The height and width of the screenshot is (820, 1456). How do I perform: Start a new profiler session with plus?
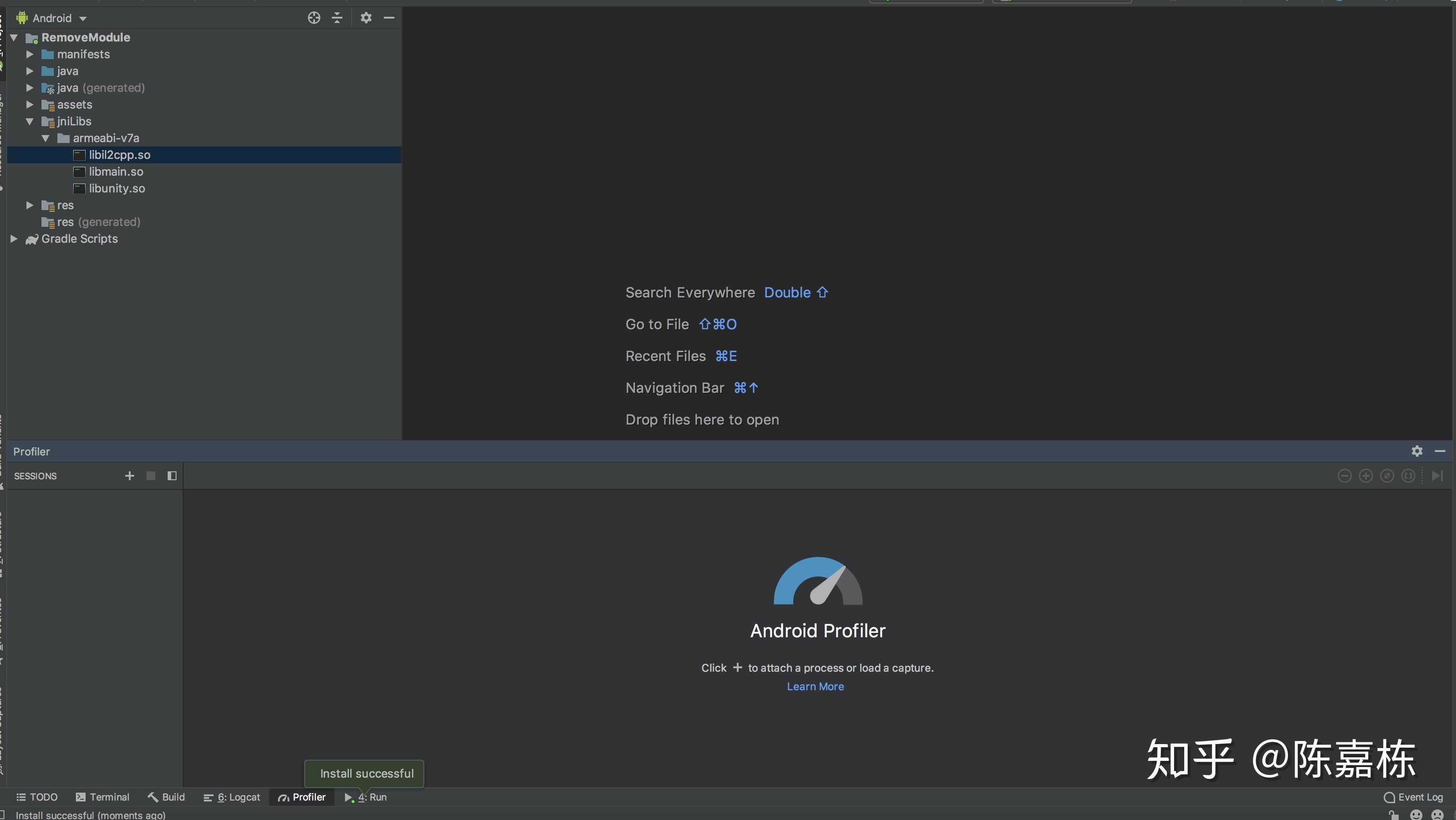(129, 476)
